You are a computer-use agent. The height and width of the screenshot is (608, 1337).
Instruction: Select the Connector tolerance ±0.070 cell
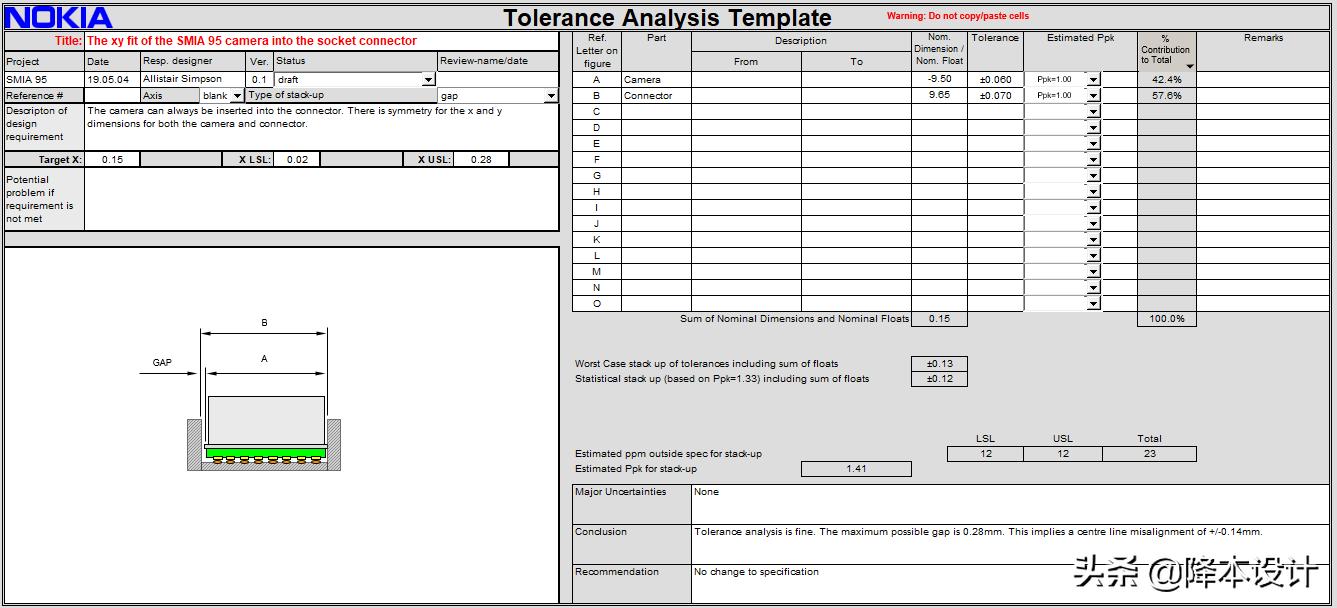pos(995,96)
